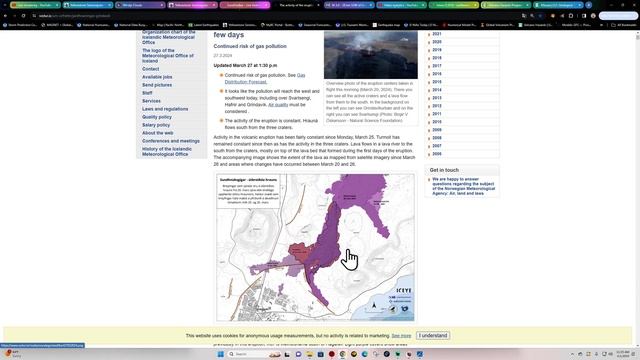Open File Explorer from the taskbar
Viewport: 640px width, 360px height.
309,354
